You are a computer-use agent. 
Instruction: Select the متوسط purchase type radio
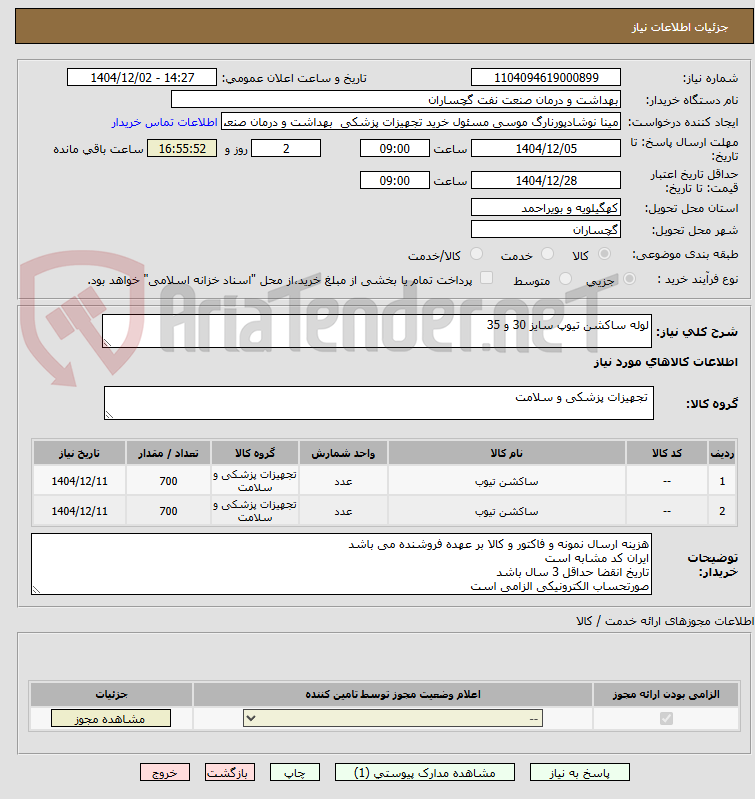point(565,279)
